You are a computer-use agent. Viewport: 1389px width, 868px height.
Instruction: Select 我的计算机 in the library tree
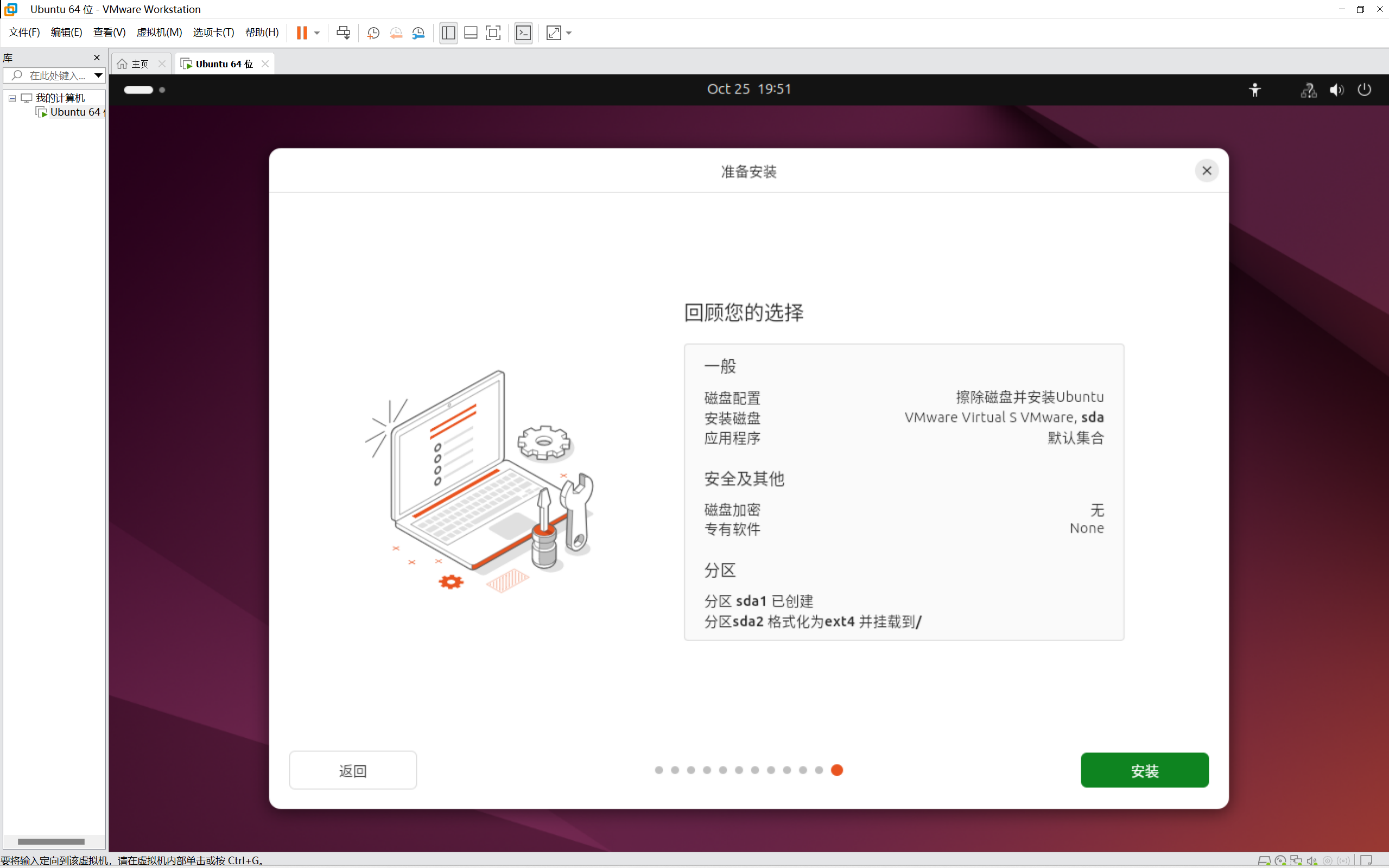(60, 98)
